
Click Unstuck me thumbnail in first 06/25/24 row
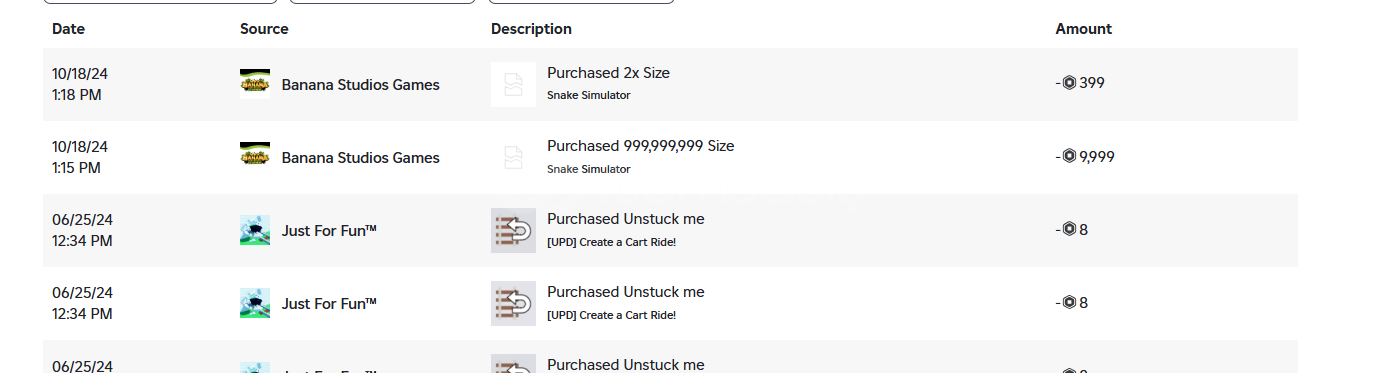(513, 230)
